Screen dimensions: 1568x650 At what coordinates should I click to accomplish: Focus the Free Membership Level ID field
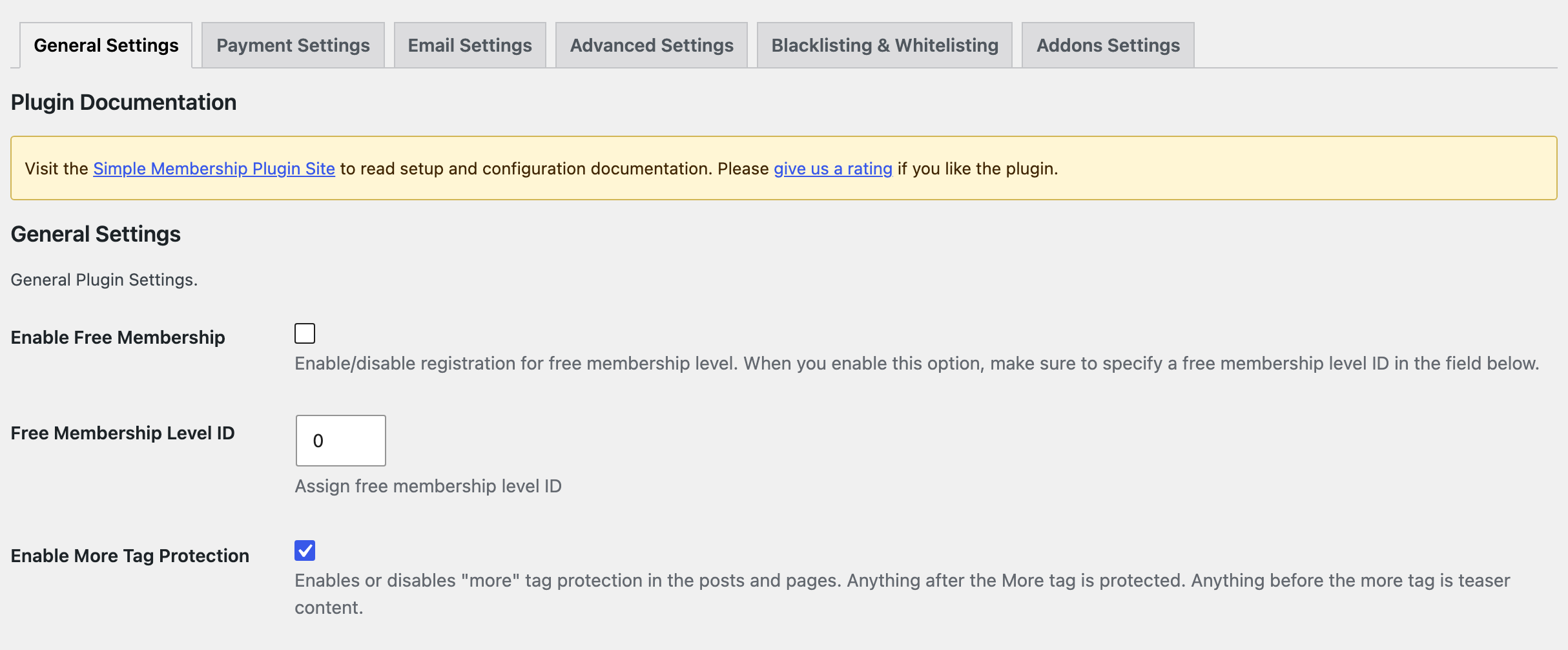coord(341,441)
